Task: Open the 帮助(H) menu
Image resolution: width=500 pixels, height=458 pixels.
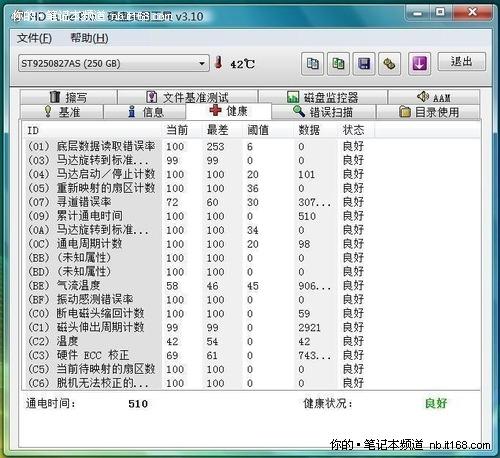Action: pyautogui.click(x=89, y=38)
